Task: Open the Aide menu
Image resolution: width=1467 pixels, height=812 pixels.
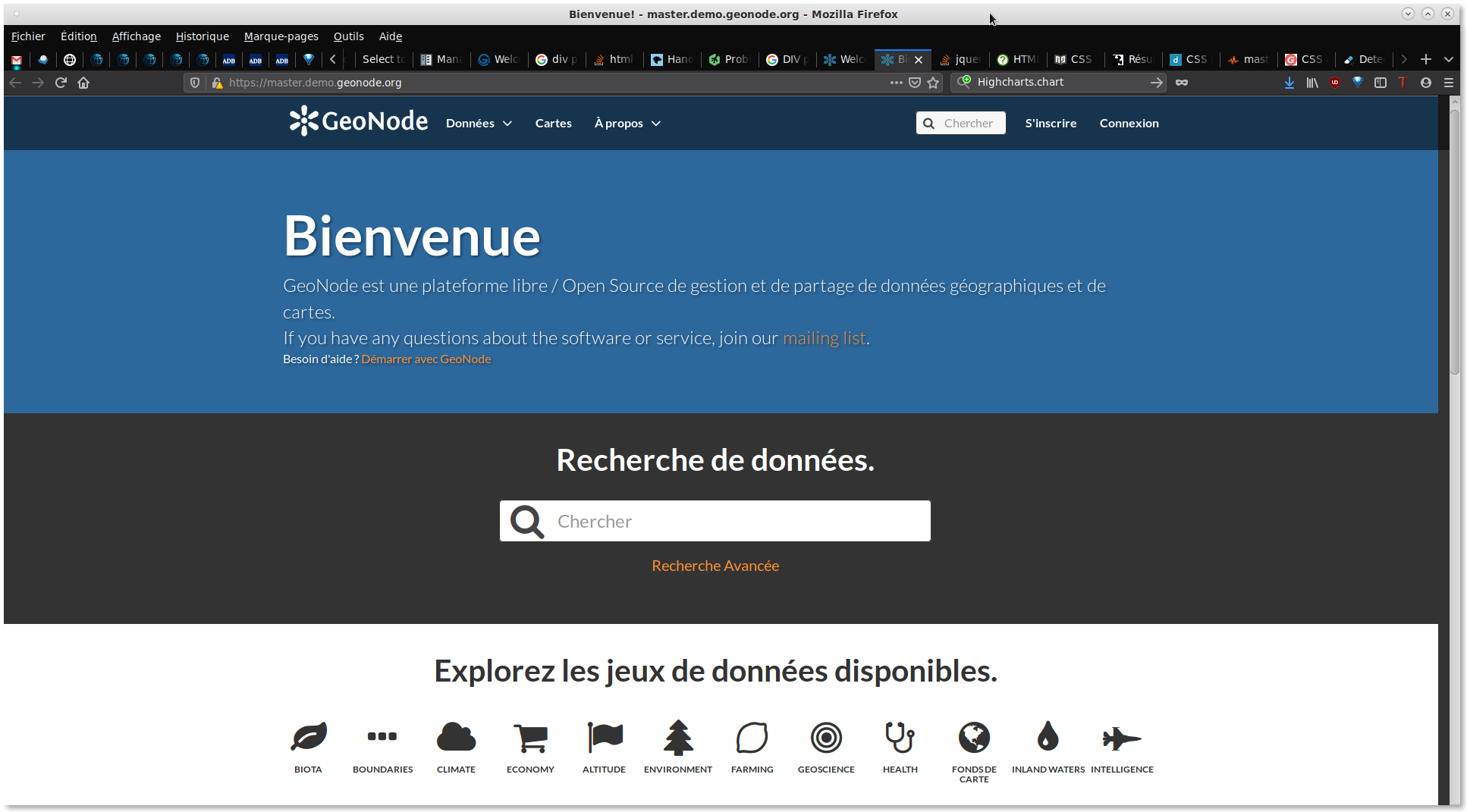Action: tap(391, 36)
